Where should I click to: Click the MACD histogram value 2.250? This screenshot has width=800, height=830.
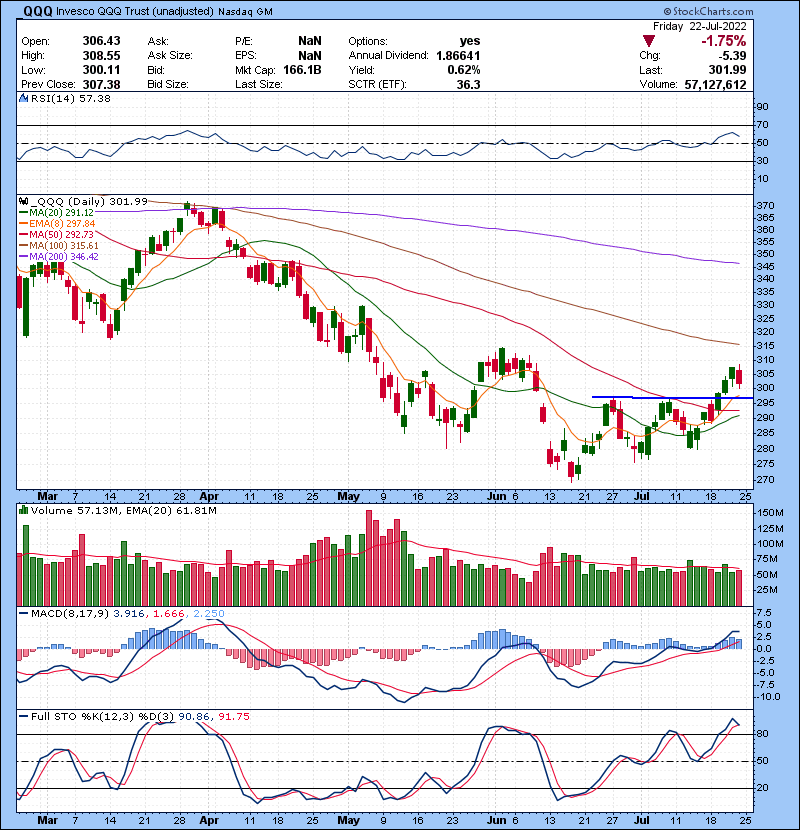(209, 614)
